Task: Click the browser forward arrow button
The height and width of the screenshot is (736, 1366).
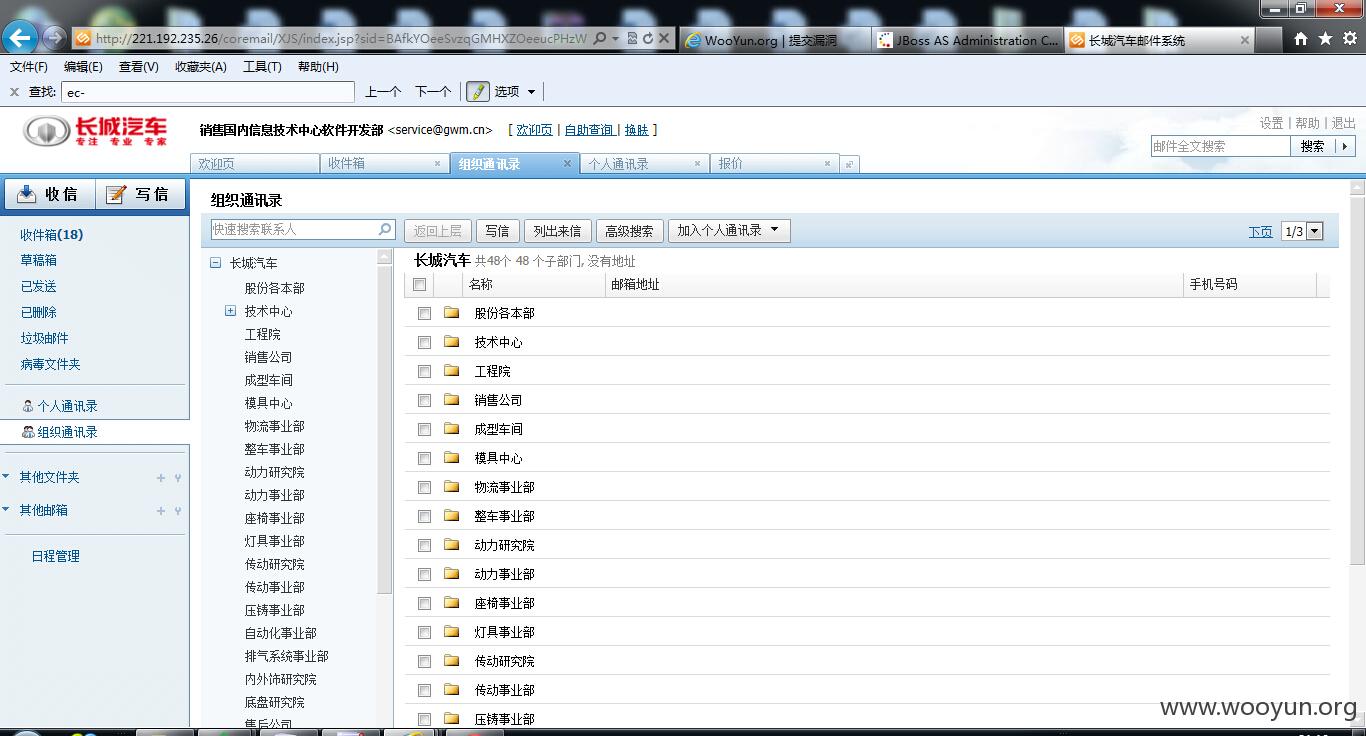Action: pos(54,38)
